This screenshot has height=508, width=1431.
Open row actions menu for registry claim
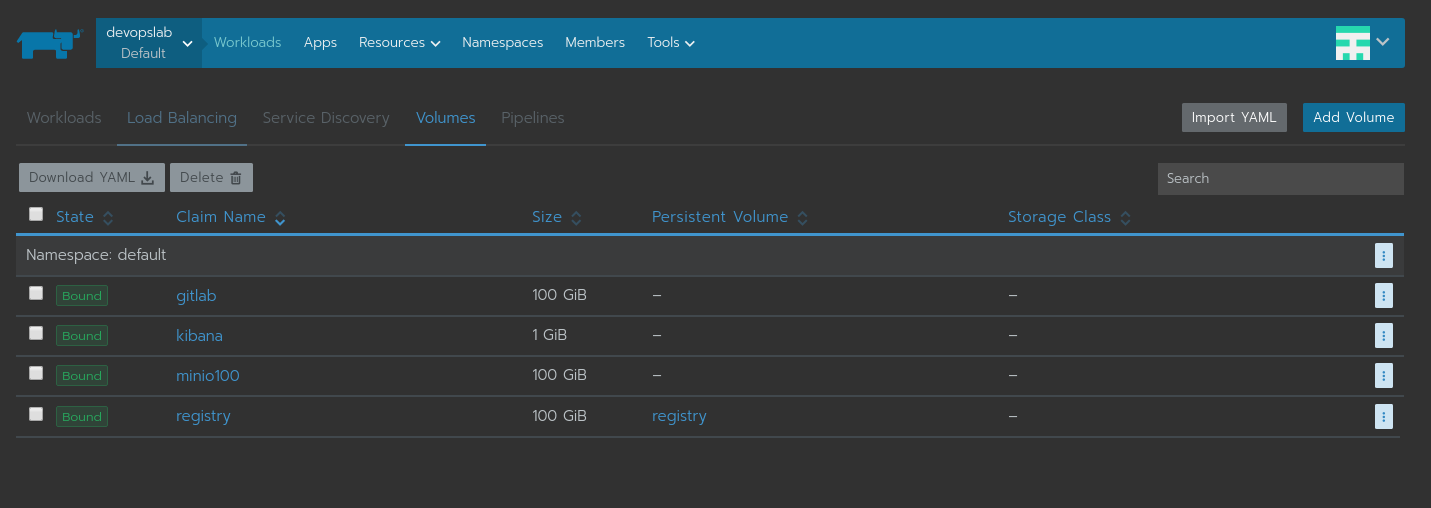1384,416
